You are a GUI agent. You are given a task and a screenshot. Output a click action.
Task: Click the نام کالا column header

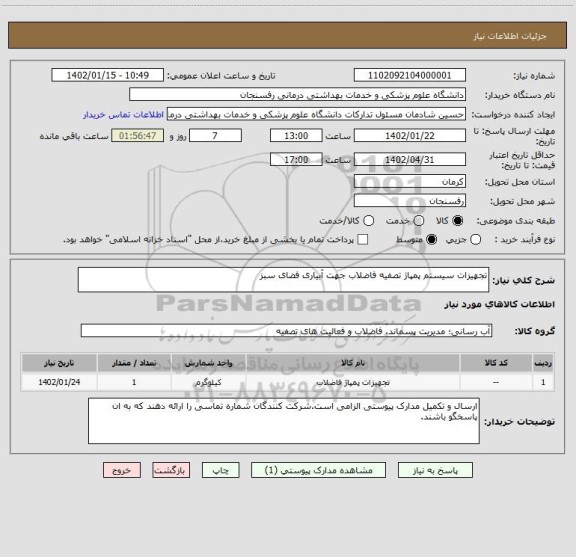point(353,363)
